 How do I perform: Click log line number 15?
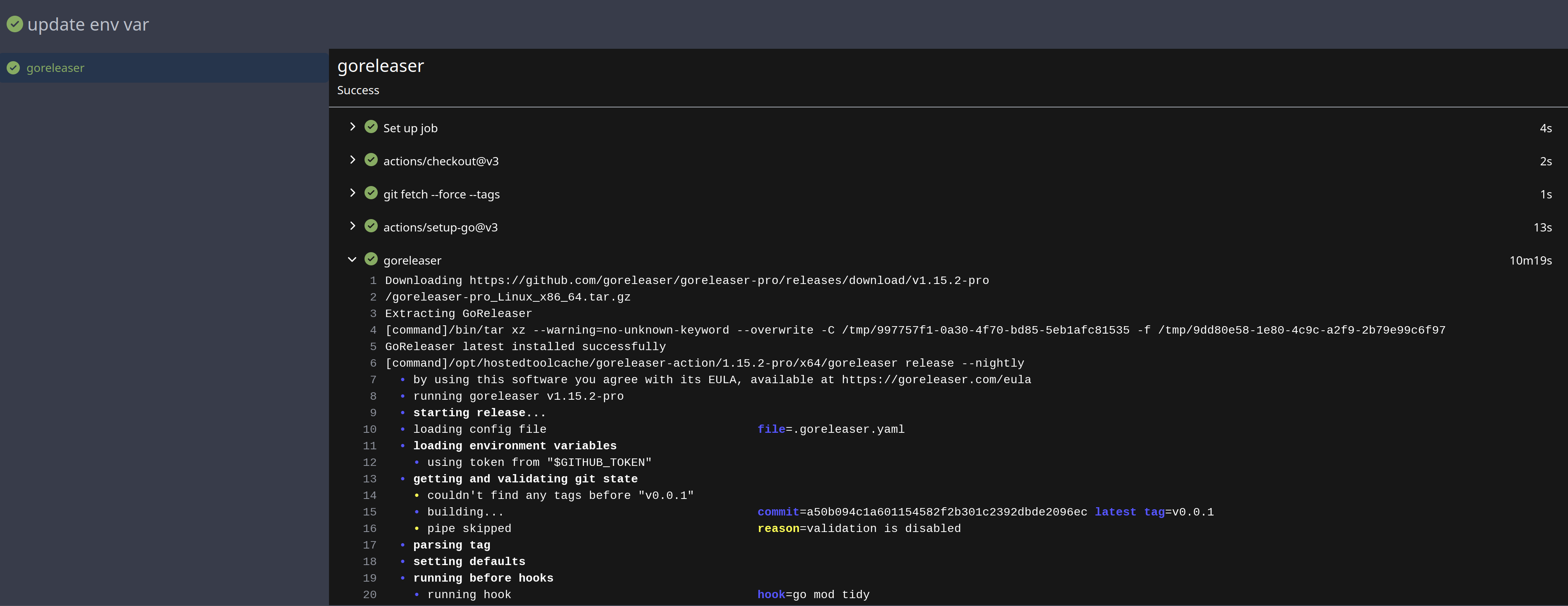tap(369, 512)
